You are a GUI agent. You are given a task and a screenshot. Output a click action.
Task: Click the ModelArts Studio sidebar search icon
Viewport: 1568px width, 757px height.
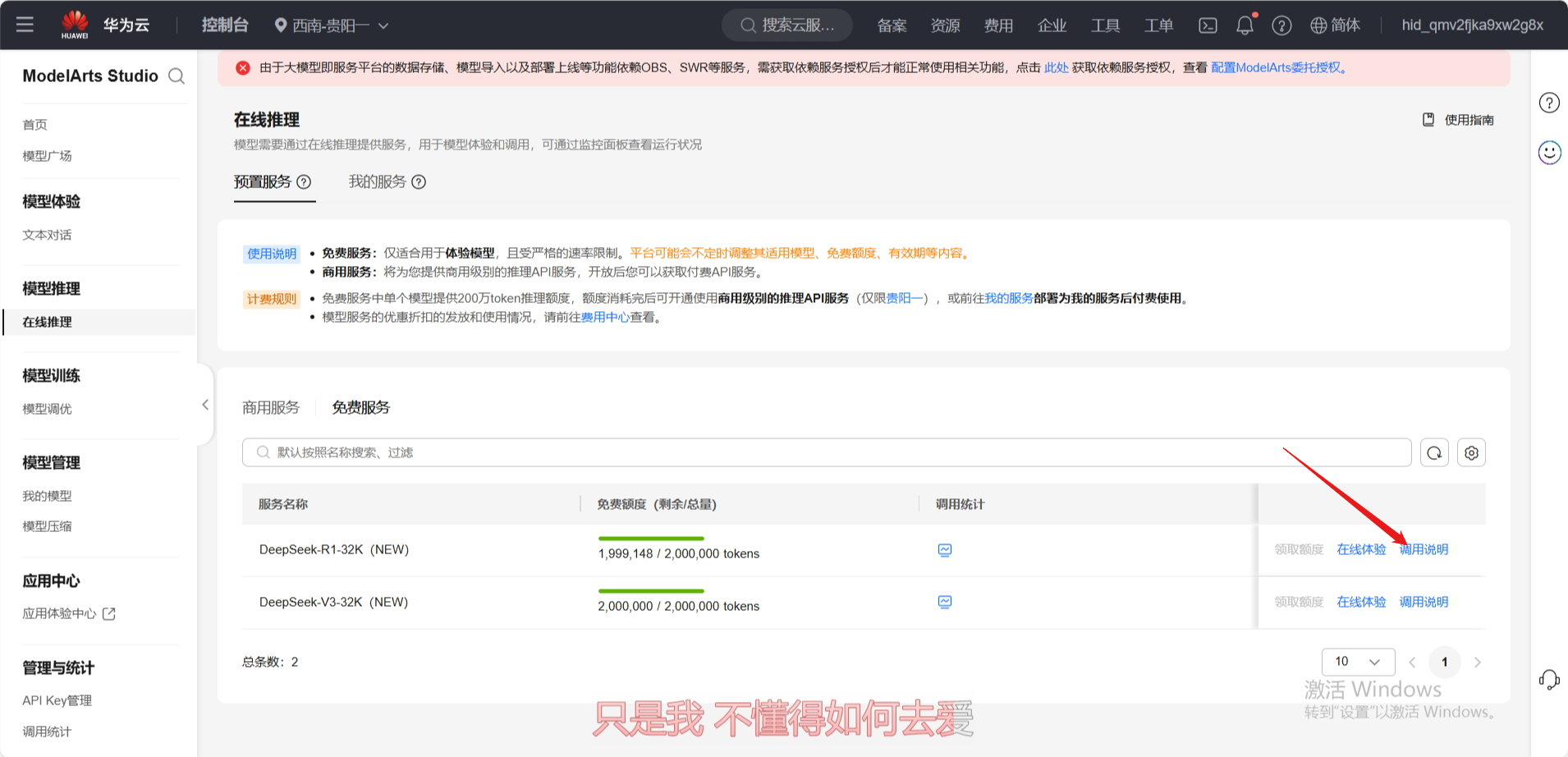pyautogui.click(x=177, y=76)
